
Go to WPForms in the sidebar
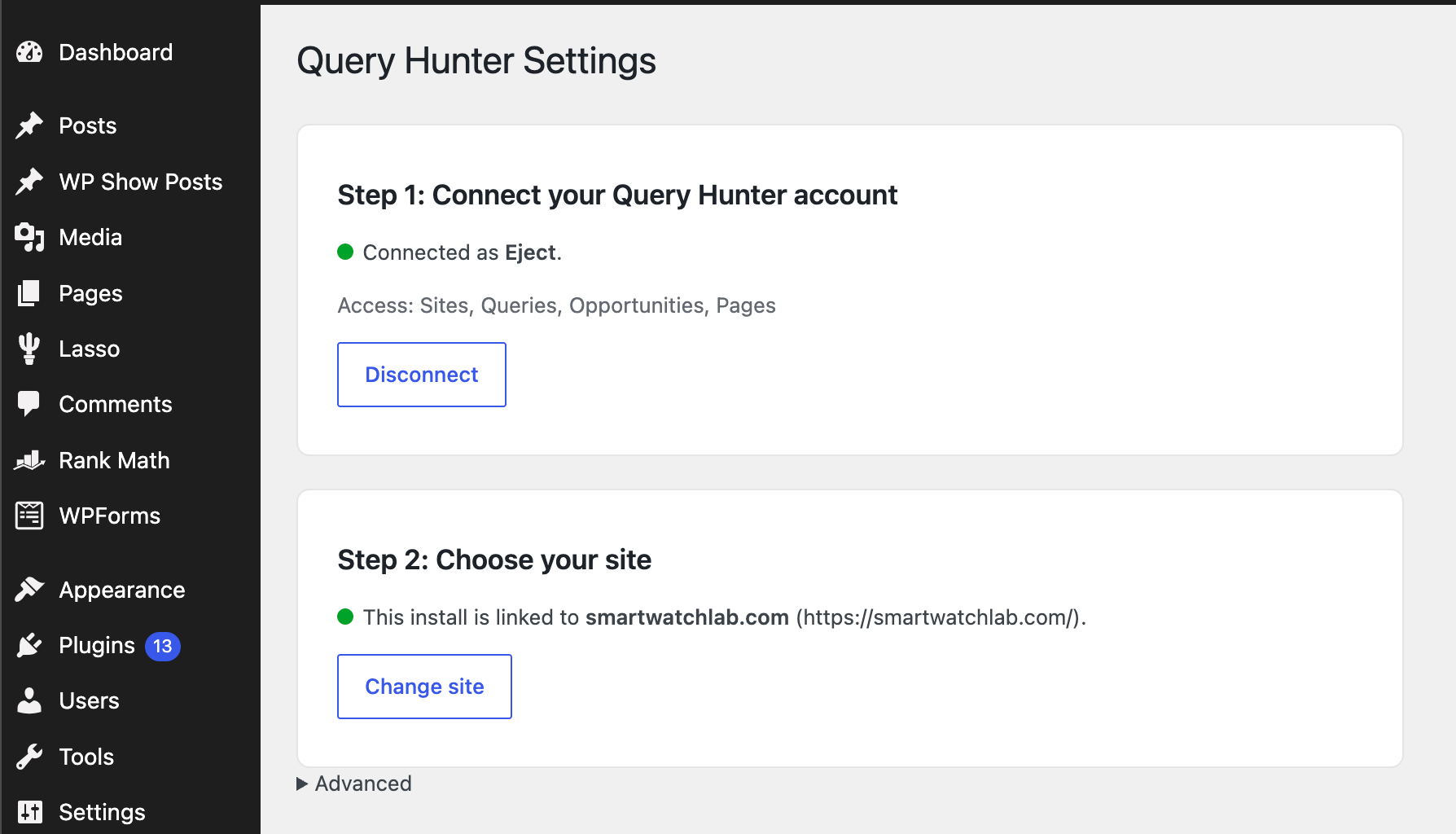[110, 516]
